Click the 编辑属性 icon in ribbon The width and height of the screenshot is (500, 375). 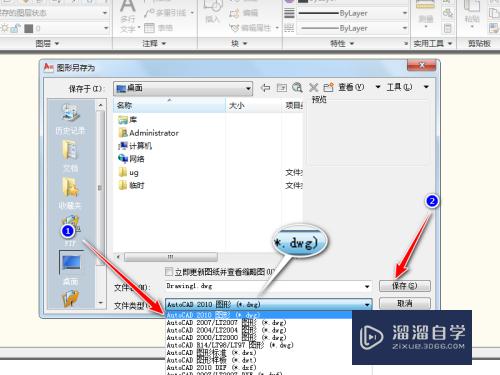234,28
